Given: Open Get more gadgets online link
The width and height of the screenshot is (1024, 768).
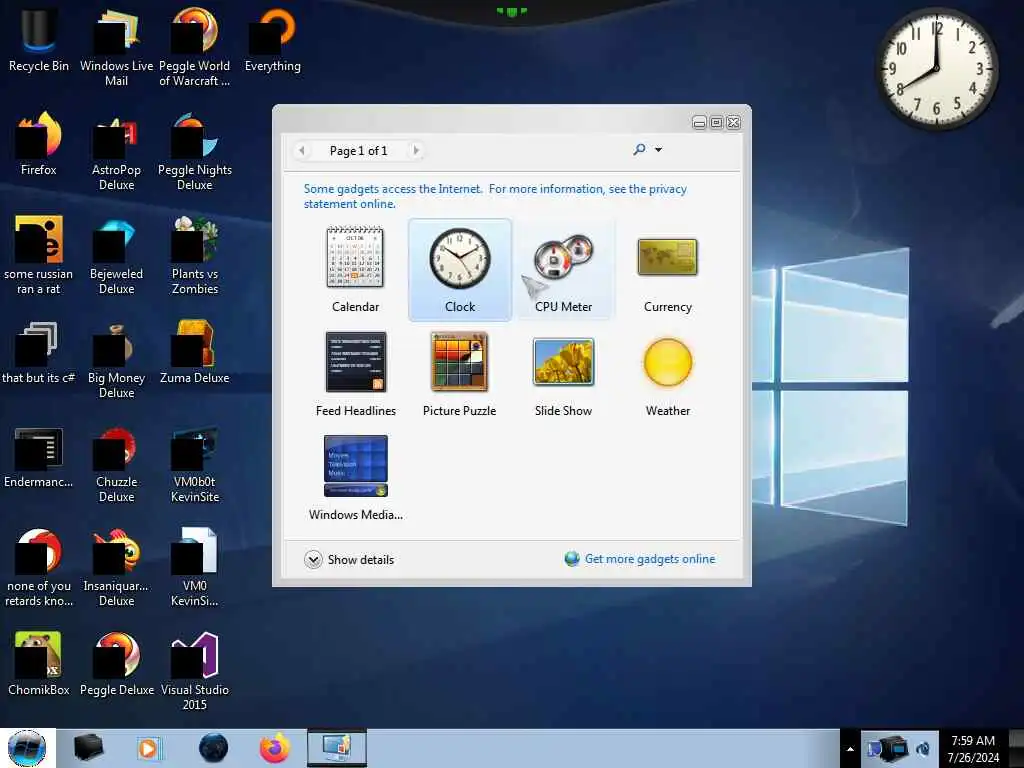Looking at the screenshot, I should point(640,559).
